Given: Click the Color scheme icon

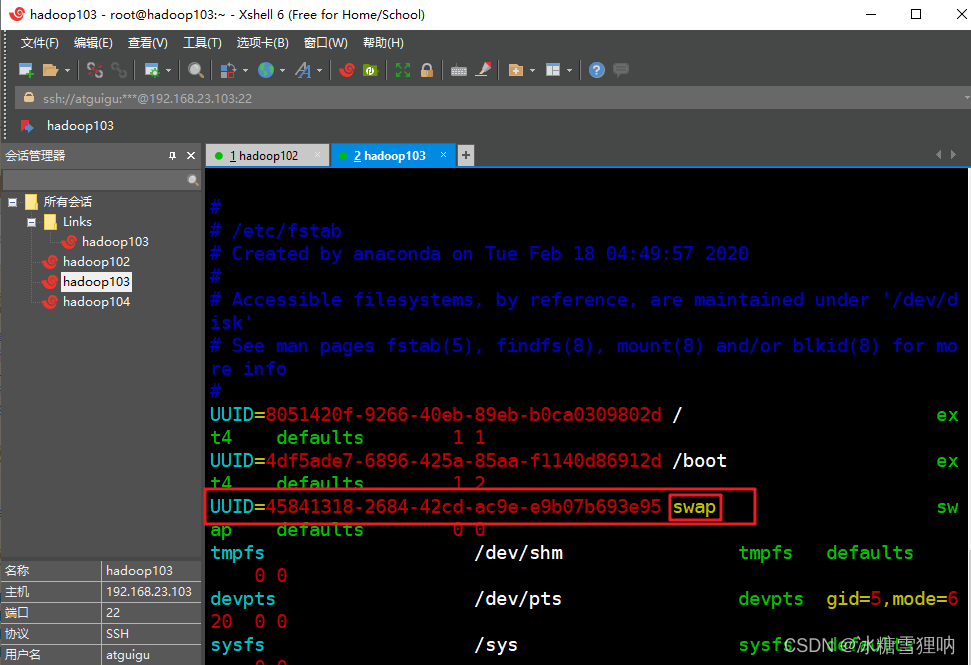Looking at the screenshot, I should pos(229,70).
